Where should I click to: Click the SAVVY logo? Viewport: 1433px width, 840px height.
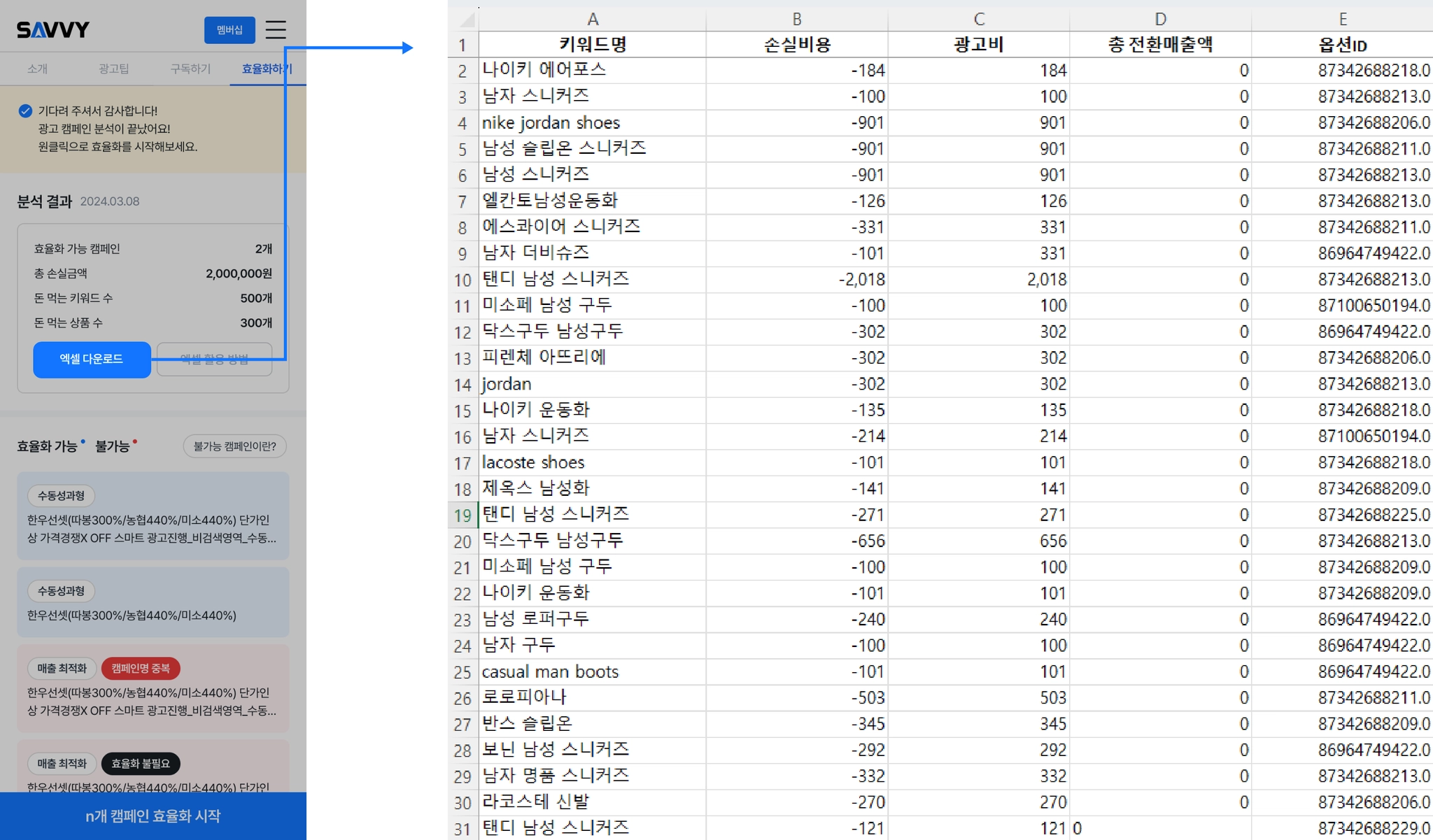pyautogui.click(x=53, y=30)
